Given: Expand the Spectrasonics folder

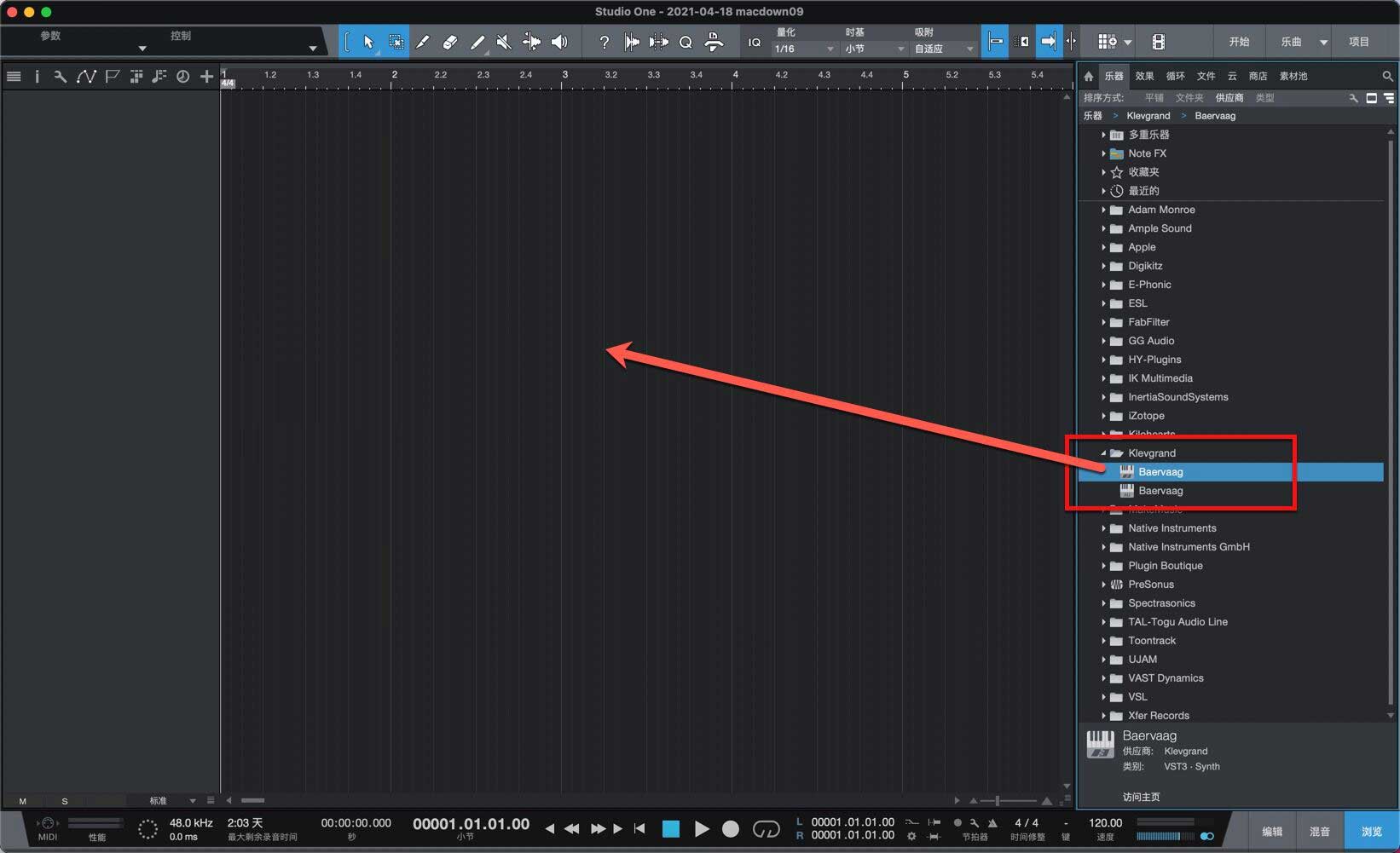Looking at the screenshot, I should click(1103, 603).
